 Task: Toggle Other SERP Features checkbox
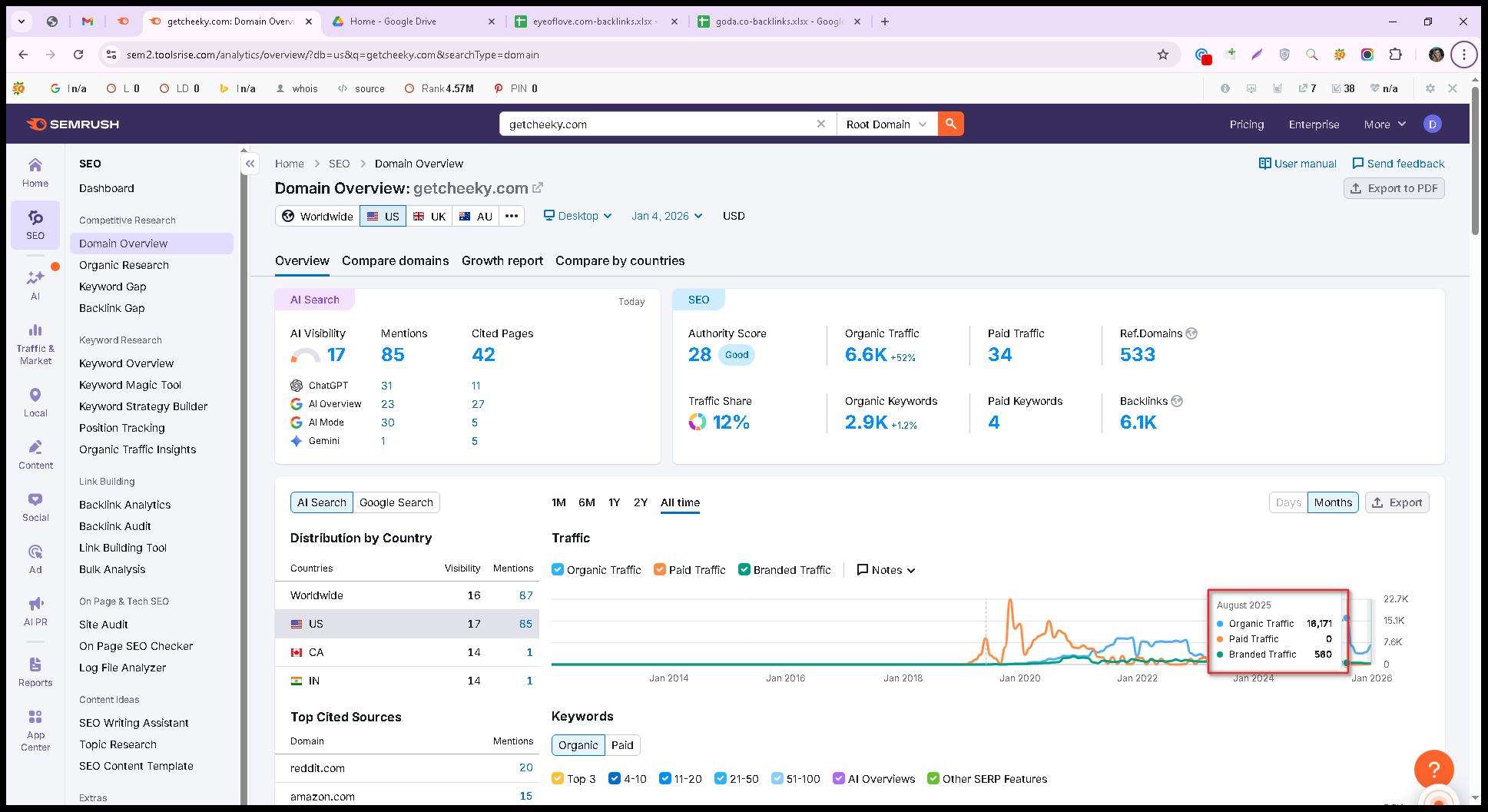[x=933, y=778]
